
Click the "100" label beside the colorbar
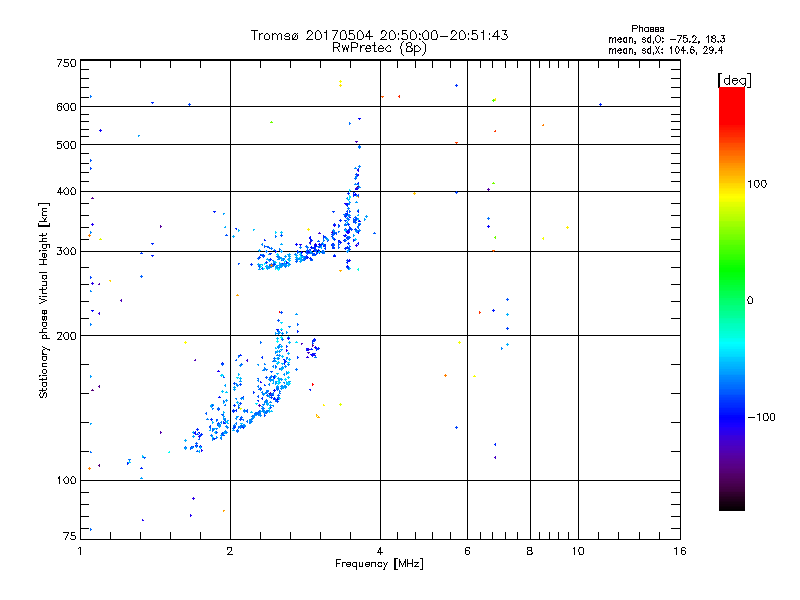point(757,184)
